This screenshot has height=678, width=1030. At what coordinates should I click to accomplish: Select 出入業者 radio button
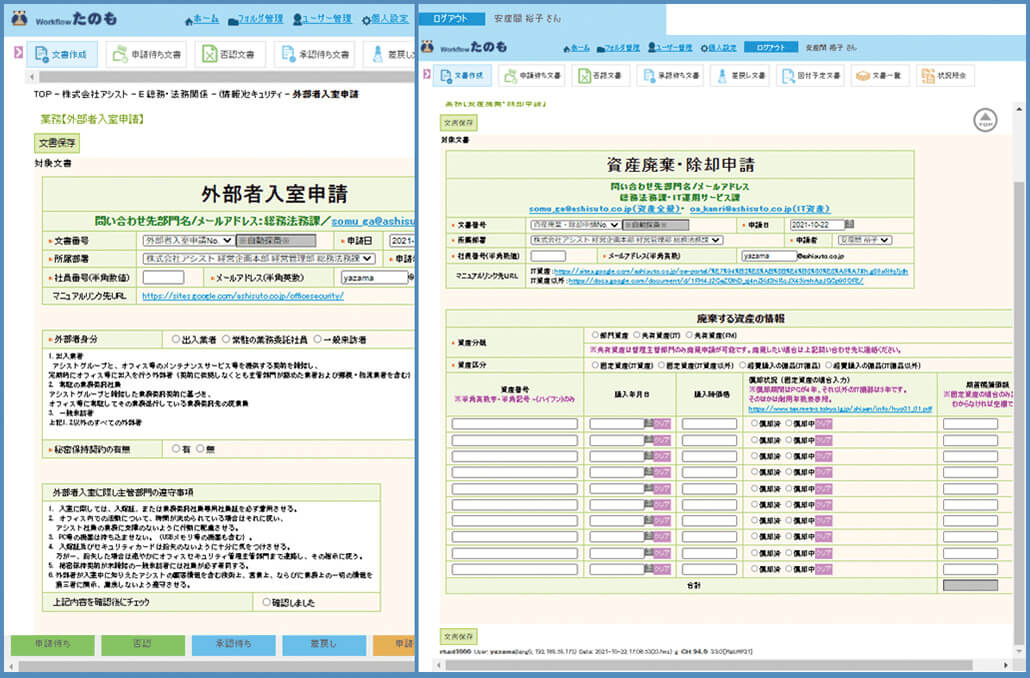coord(175,339)
